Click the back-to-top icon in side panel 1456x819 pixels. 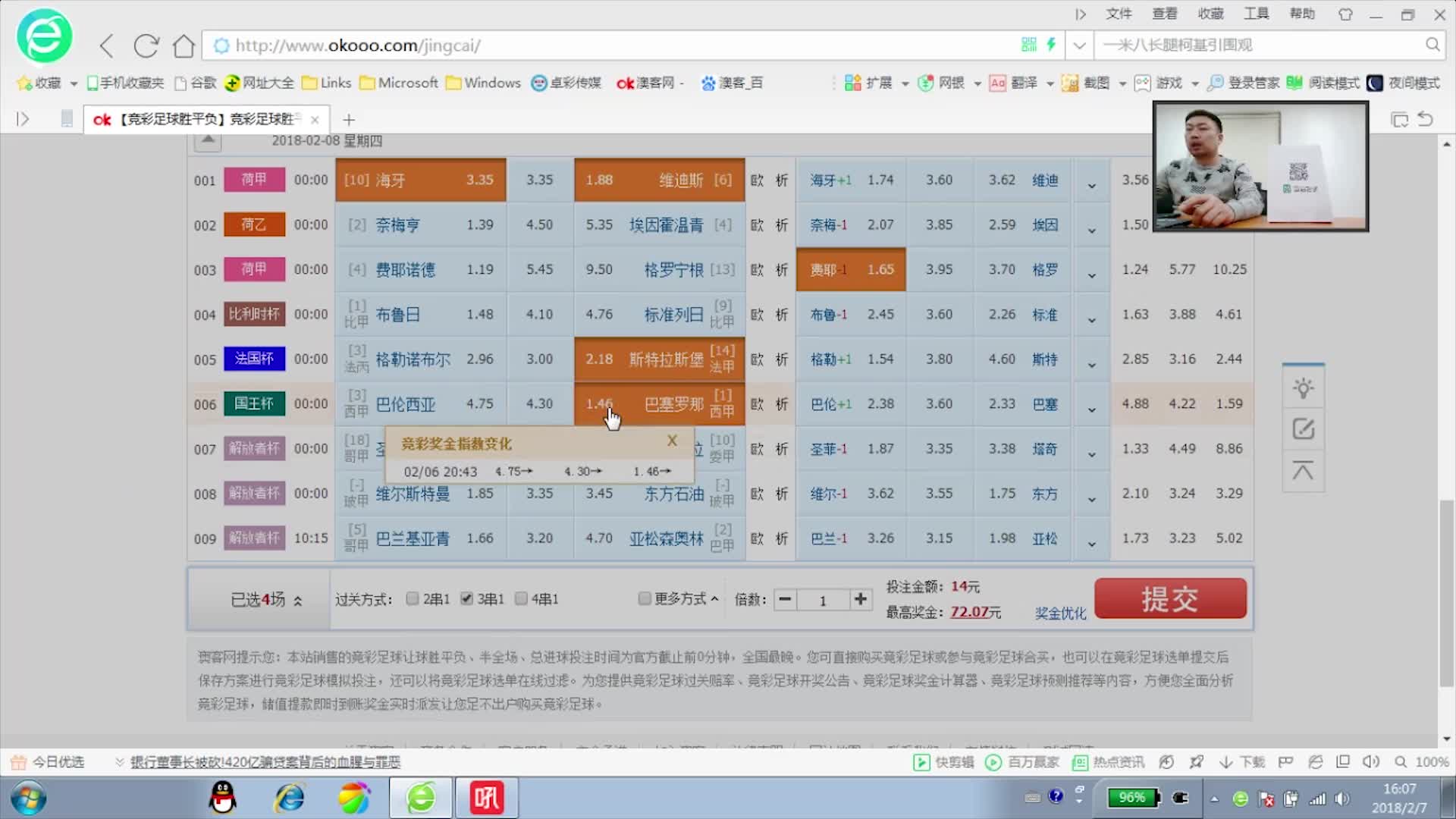coord(1303,470)
